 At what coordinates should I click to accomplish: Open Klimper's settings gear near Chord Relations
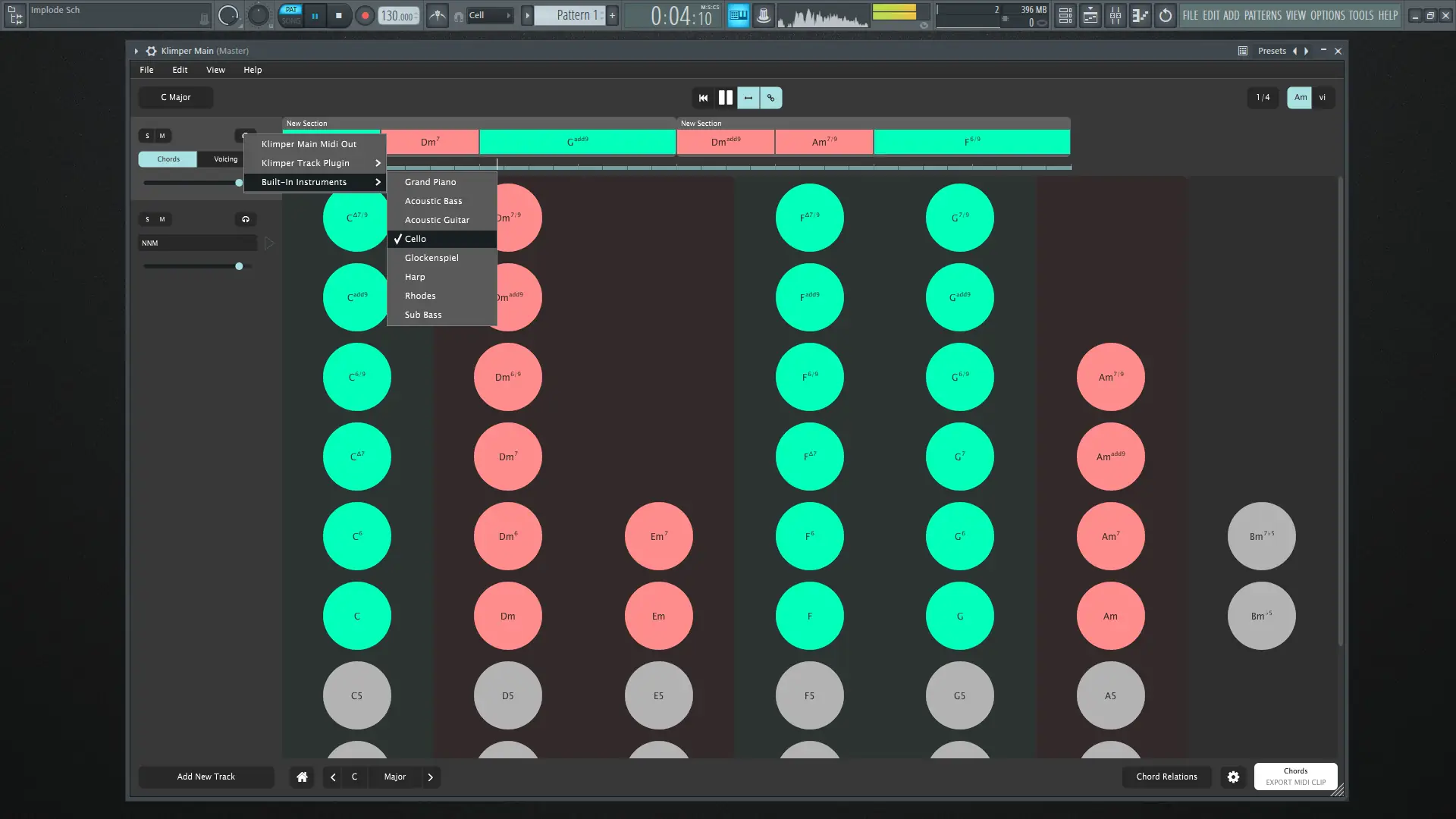pyautogui.click(x=1232, y=777)
